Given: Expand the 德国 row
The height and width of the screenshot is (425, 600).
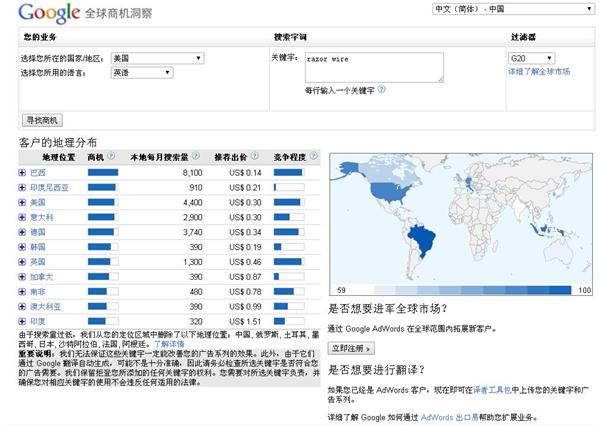Looking at the screenshot, I should tap(22, 232).
